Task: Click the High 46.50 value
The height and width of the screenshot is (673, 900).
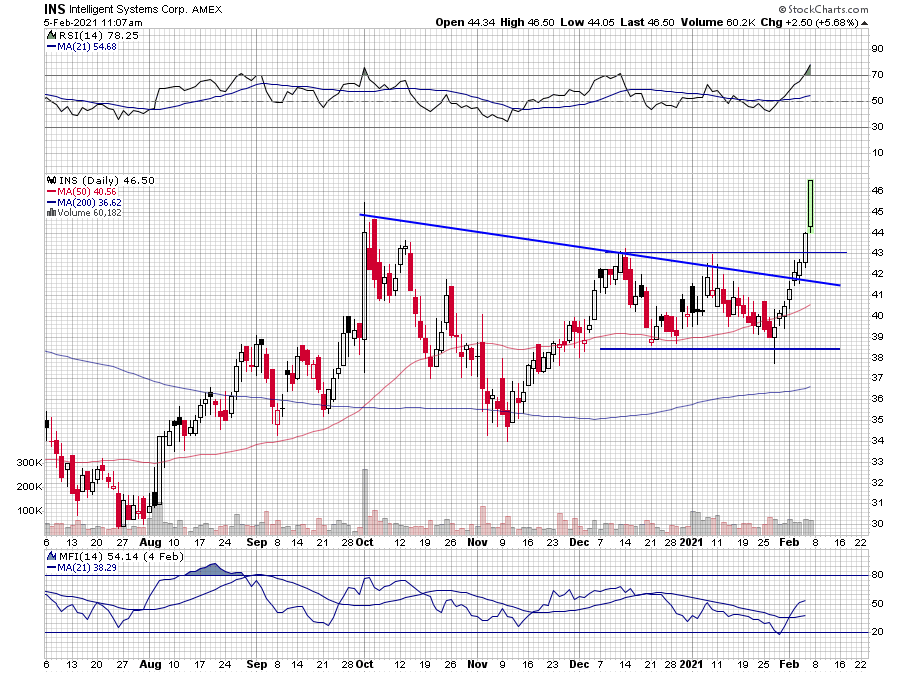Action: pos(527,22)
